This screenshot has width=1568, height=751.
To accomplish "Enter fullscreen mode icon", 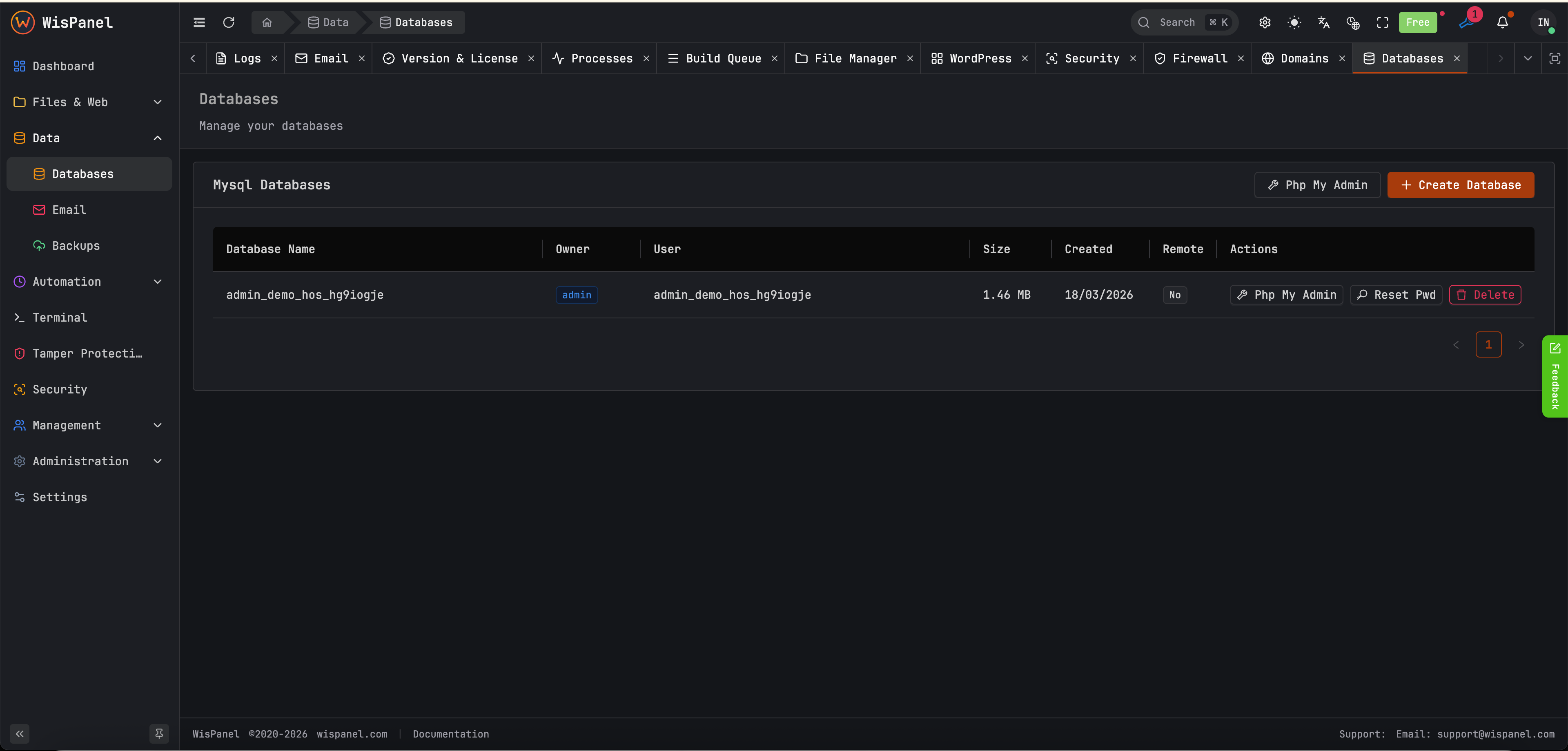I will [1382, 22].
